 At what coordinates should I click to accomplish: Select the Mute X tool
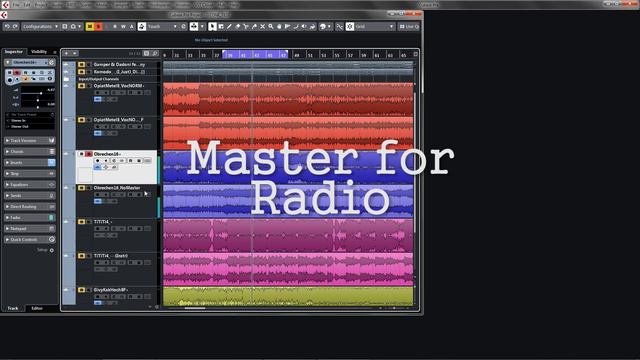pyautogui.click(x=262, y=27)
